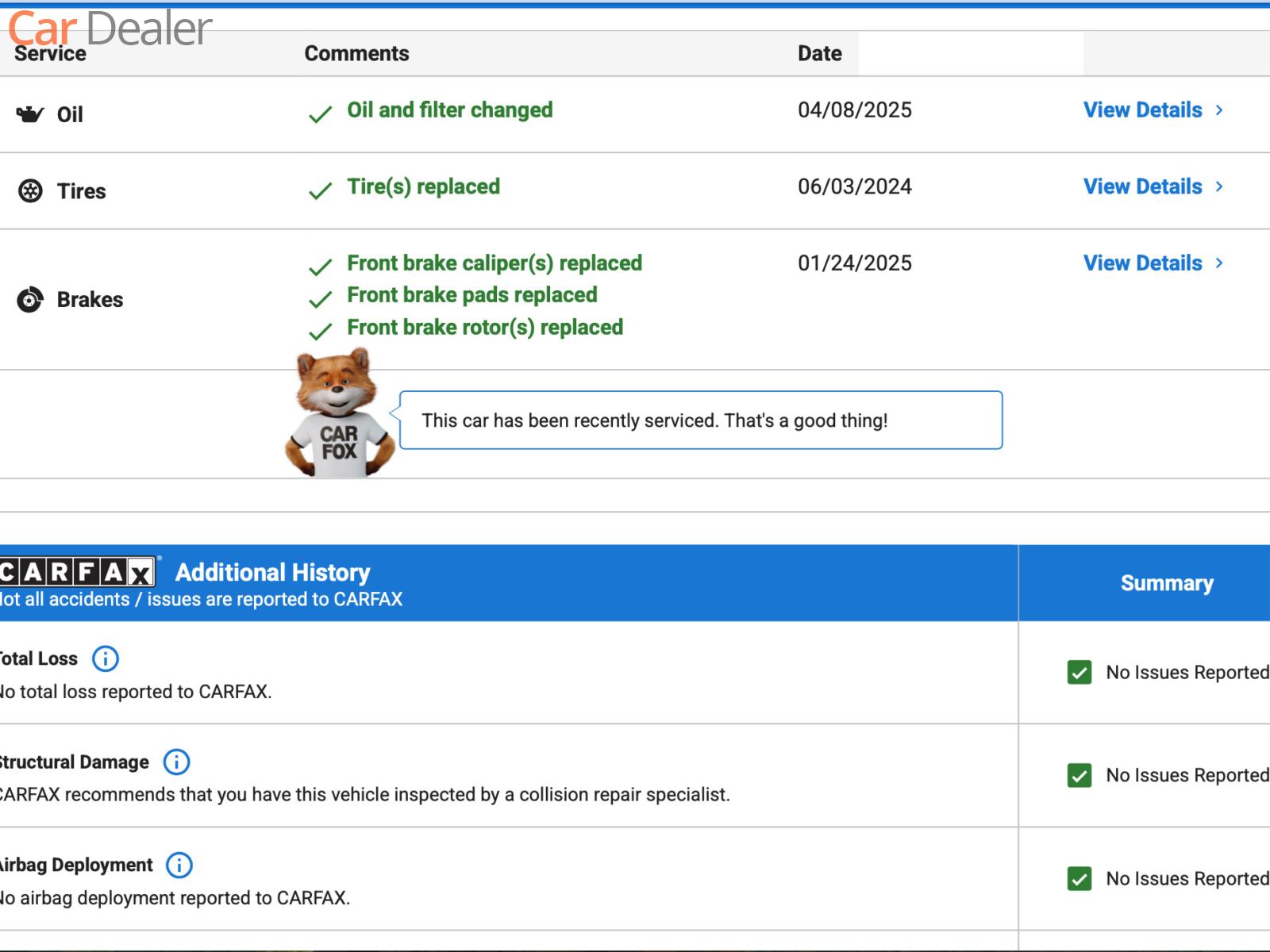1270x952 pixels.
Task: Open View Details for oil service
Action: tap(1142, 110)
